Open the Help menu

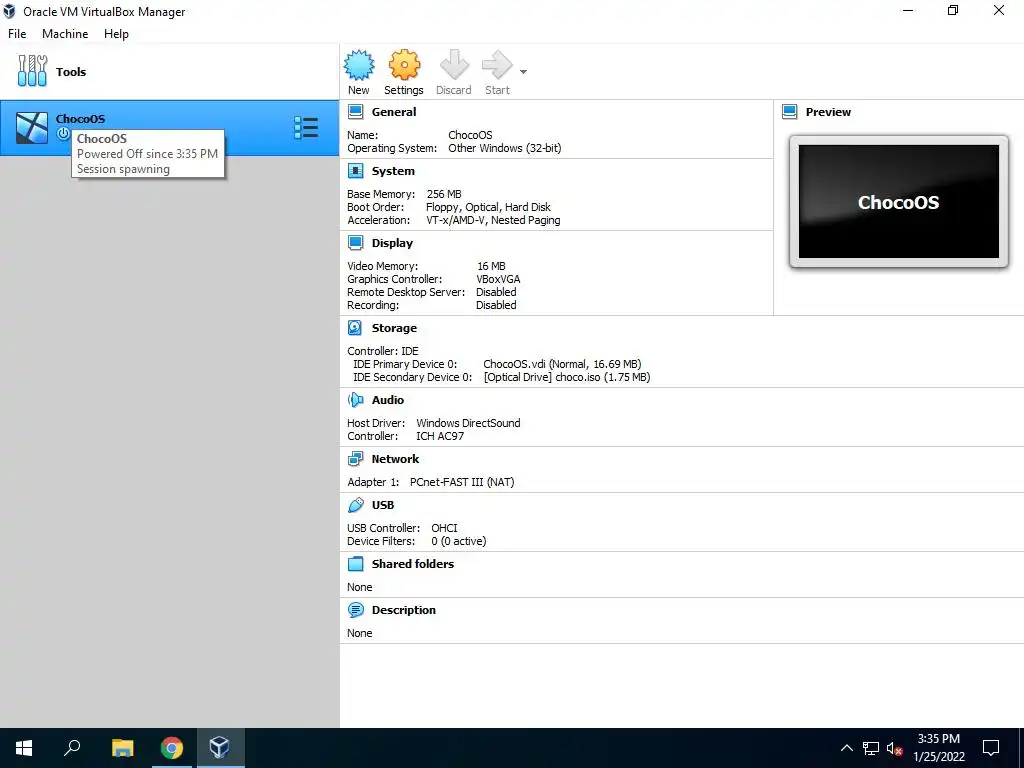(x=116, y=34)
